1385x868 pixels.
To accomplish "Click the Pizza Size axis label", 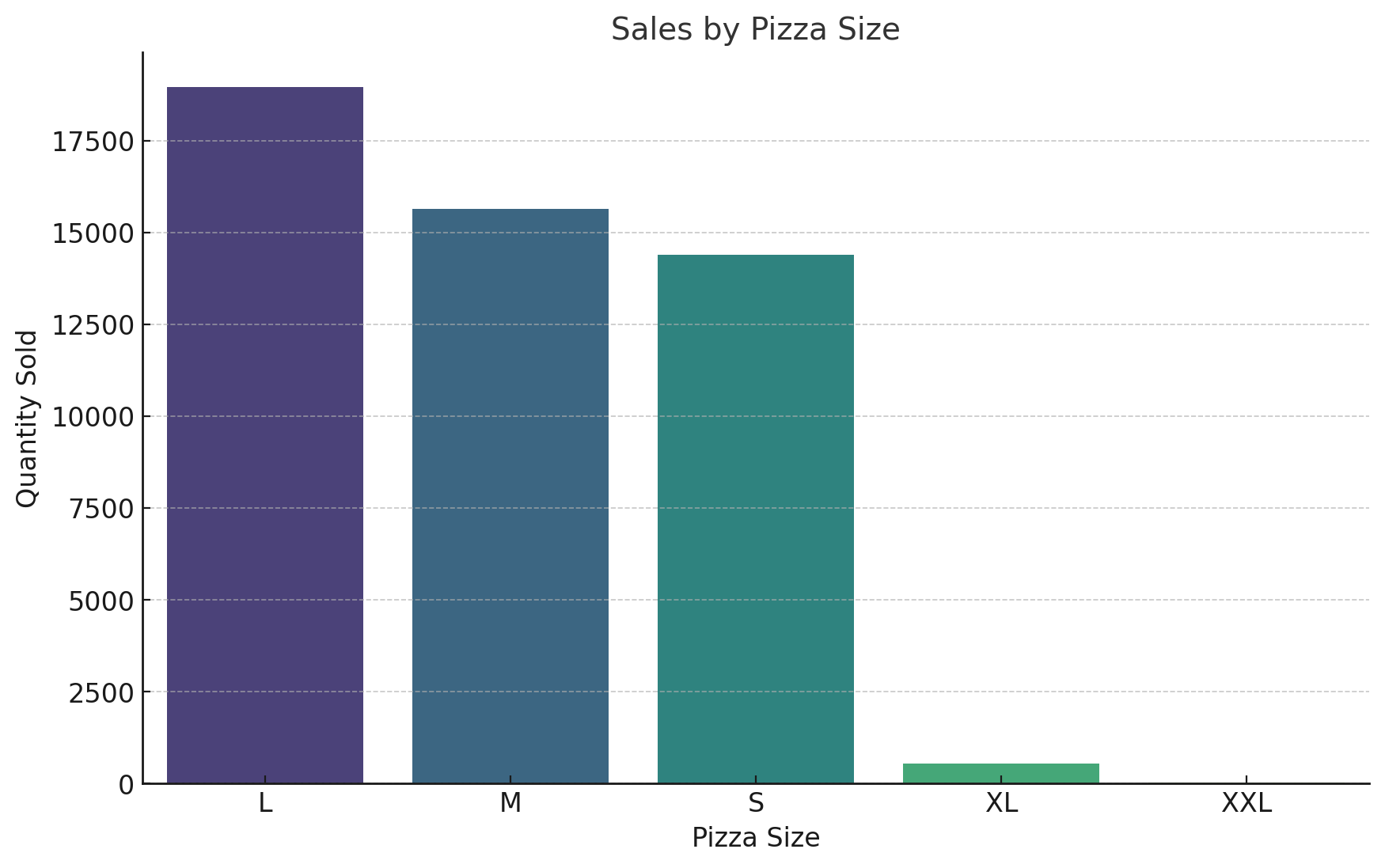I will (756, 837).
